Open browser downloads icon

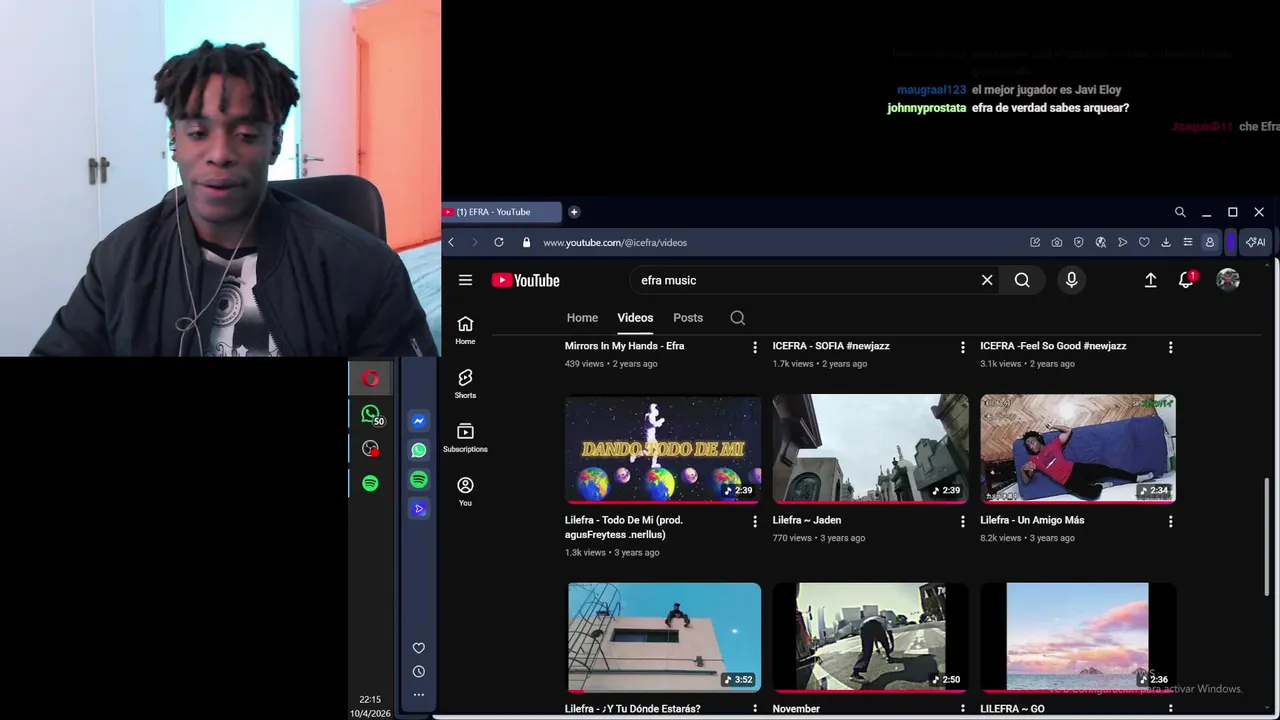pos(1166,242)
